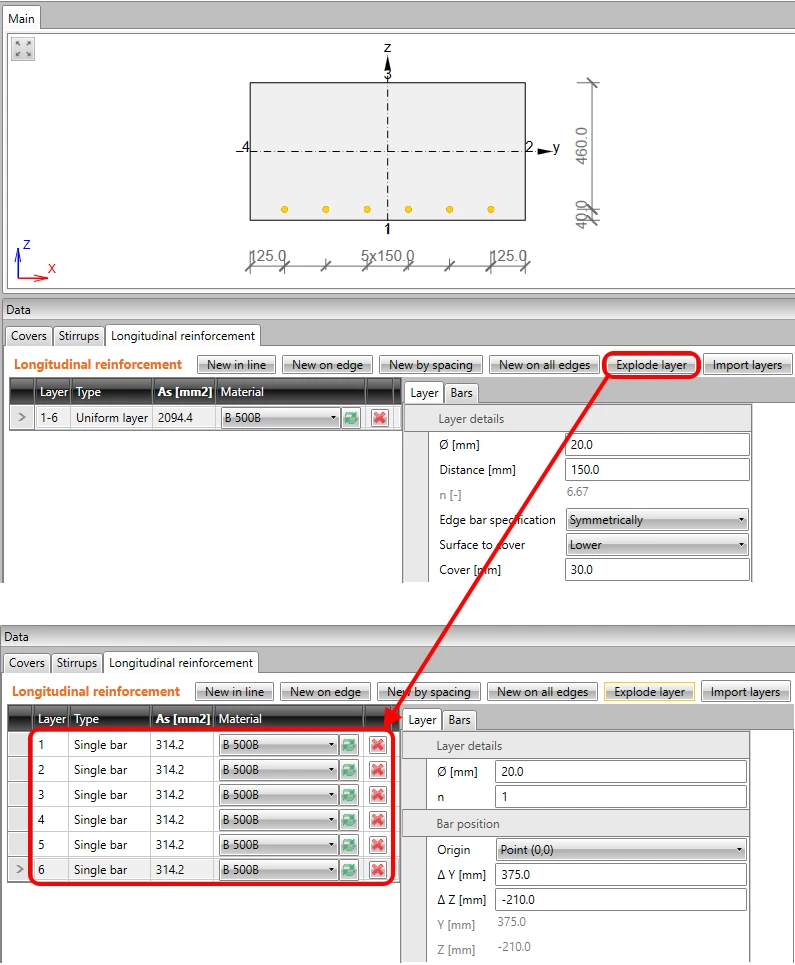Viewport: 795px width, 965px height.
Task: Click the Distance [mm] input field
Action: [657, 470]
